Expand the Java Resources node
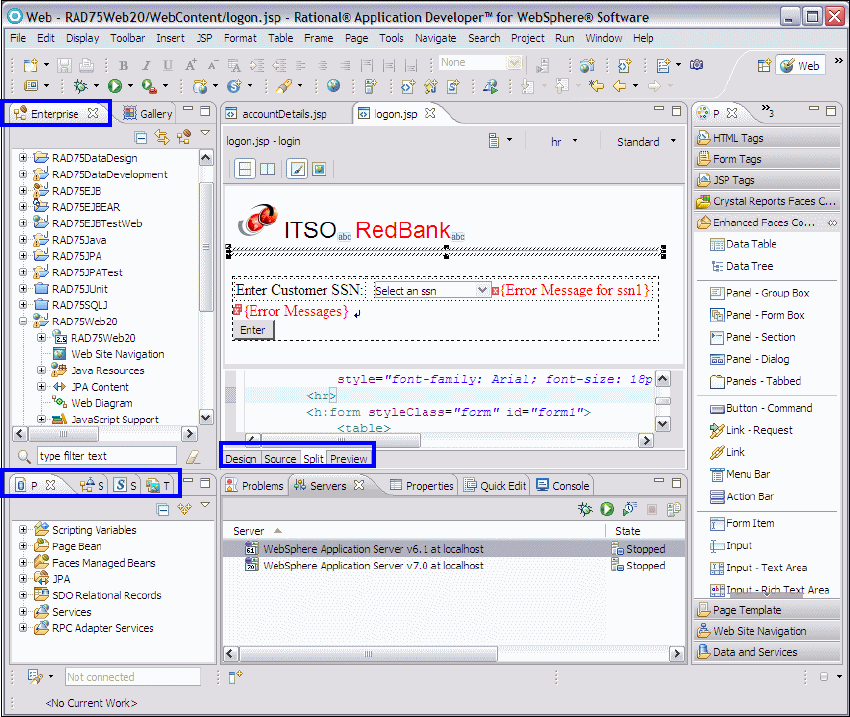The height and width of the screenshot is (717, 850). tap(41, 370)
